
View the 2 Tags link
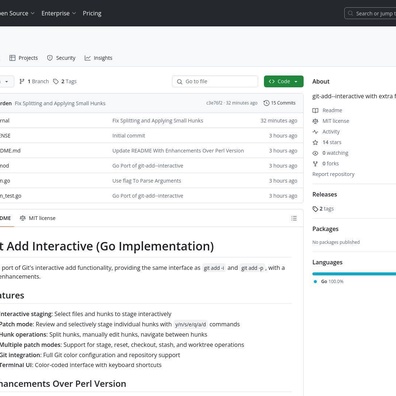coord(65,81)
